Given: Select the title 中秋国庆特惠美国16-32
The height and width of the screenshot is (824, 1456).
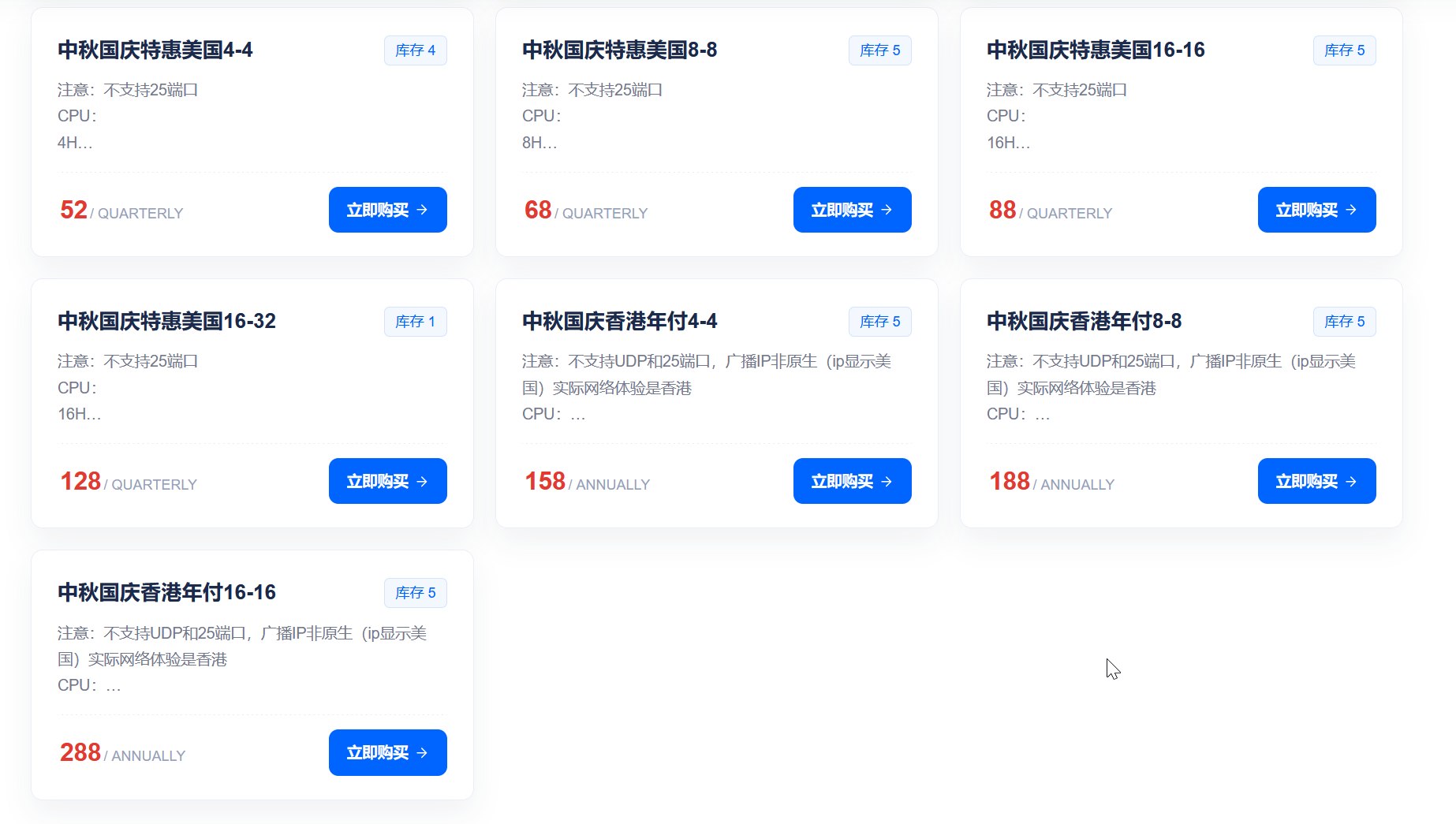Looking at the screenshot, I should click(166, 321).
